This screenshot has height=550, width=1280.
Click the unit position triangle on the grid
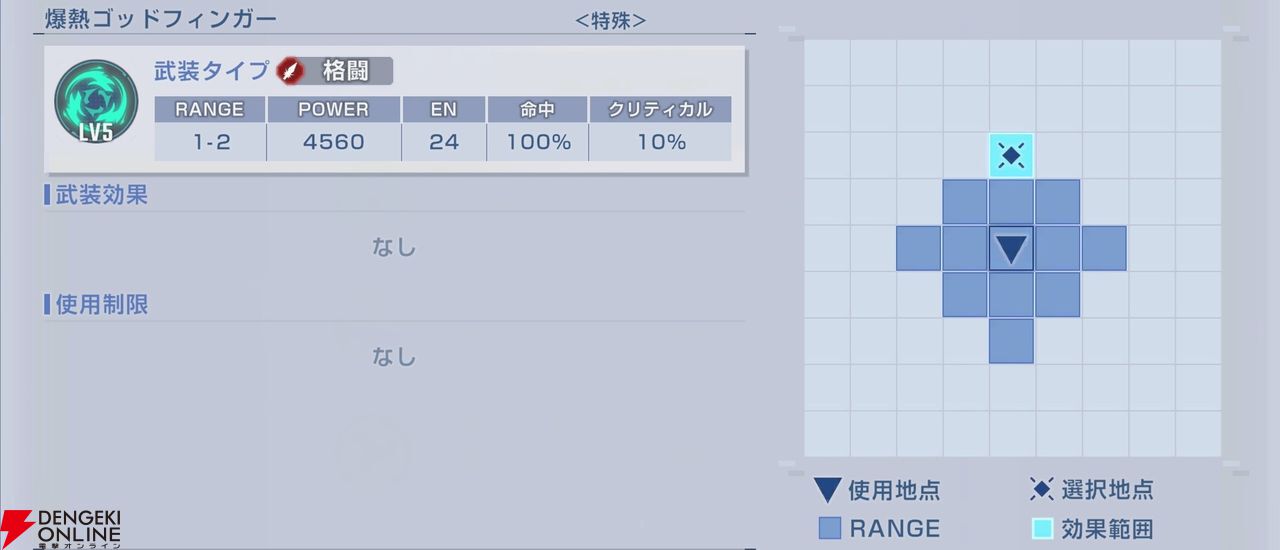1011,248
